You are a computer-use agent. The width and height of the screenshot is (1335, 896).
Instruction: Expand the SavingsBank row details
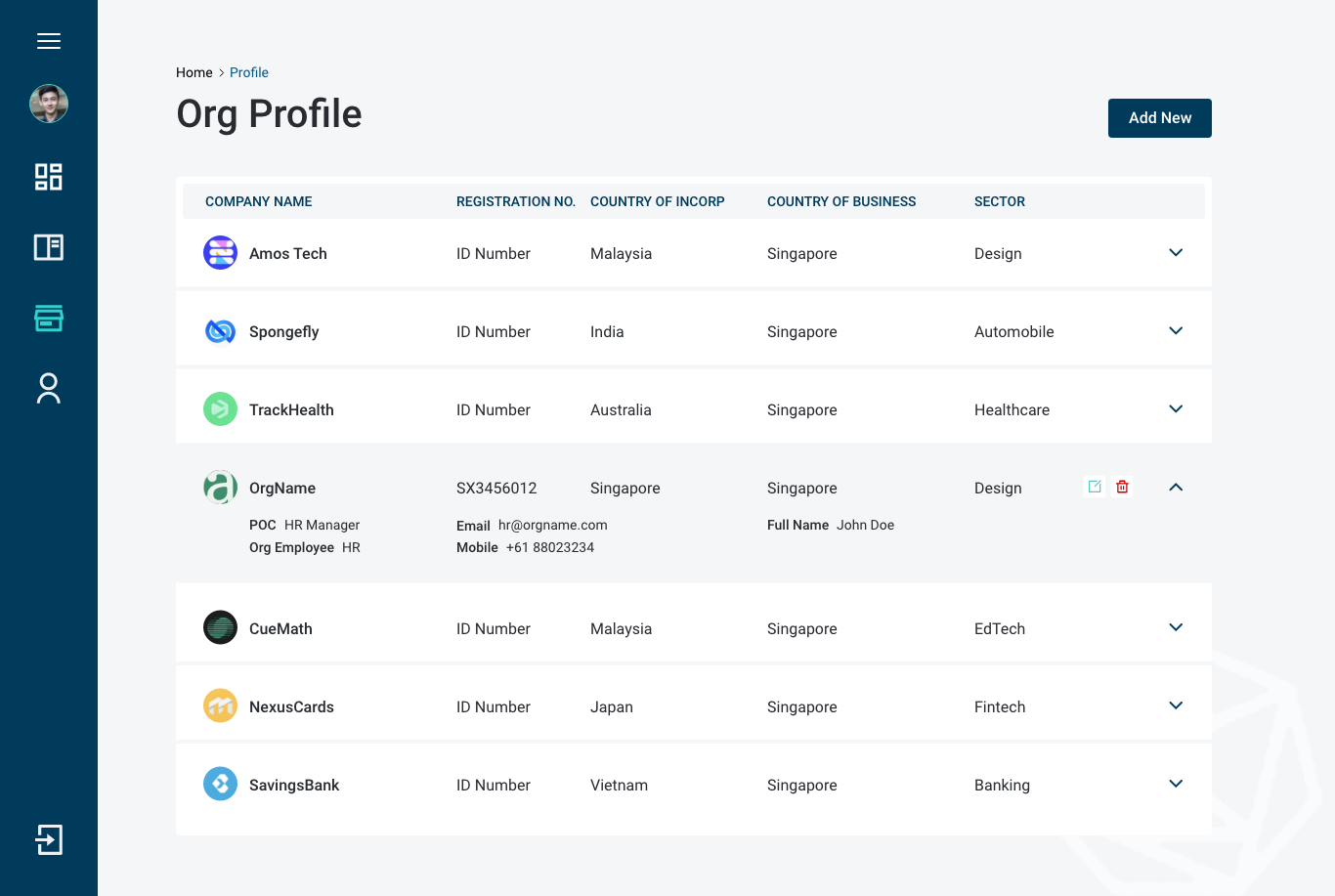(1176, 785)
